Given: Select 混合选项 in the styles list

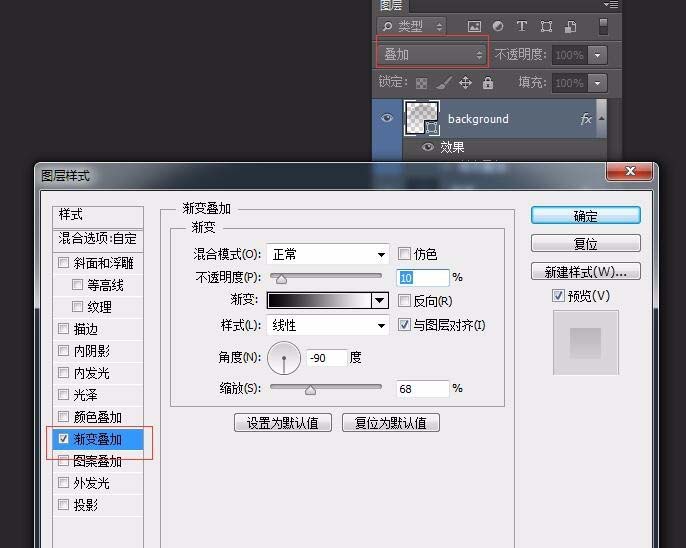Looking at the screenshot, I should pyautogui.click(x=98, y=239).
